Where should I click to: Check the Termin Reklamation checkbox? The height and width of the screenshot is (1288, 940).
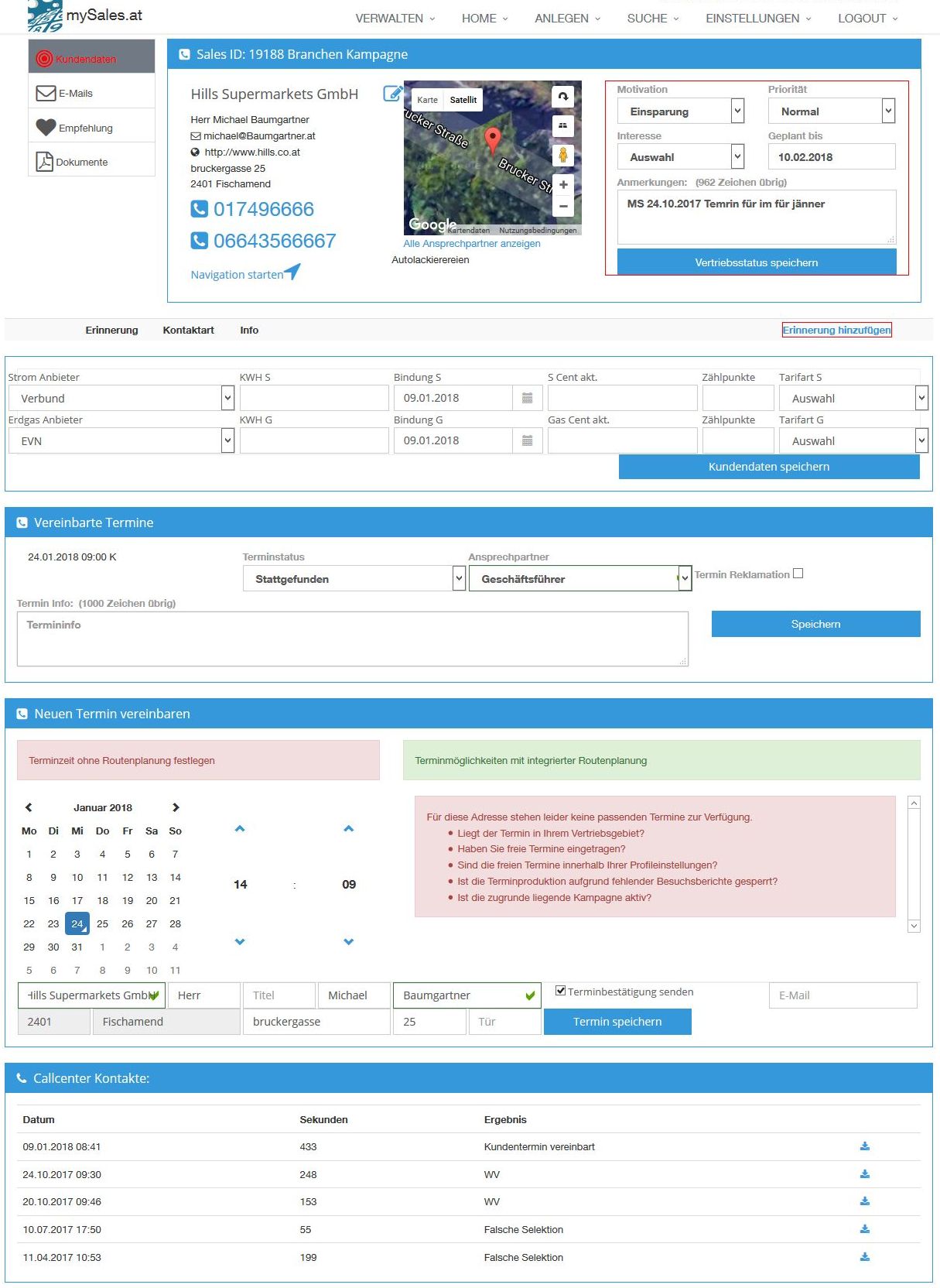(798, 574)
